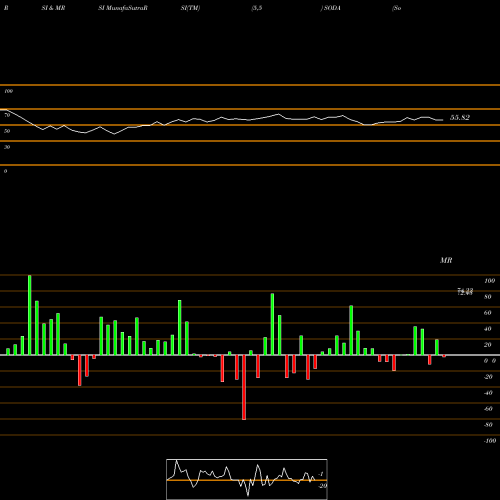Viewport: 500px width, 500px height.
Task: Click the '-29' value in mini chart
Action: click(x=322, y=486)
